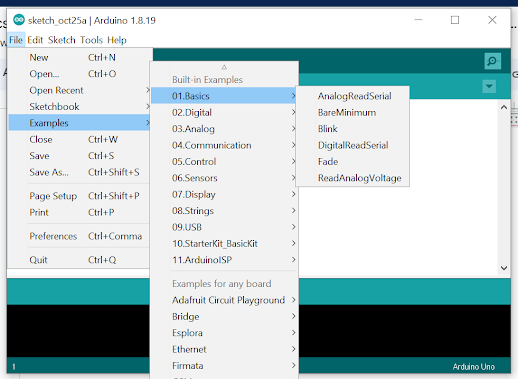Image resolution: width=518 pixels, height=379 pixels.
Task: Expand Sketchbook submenu
Action: pos(79,106)
